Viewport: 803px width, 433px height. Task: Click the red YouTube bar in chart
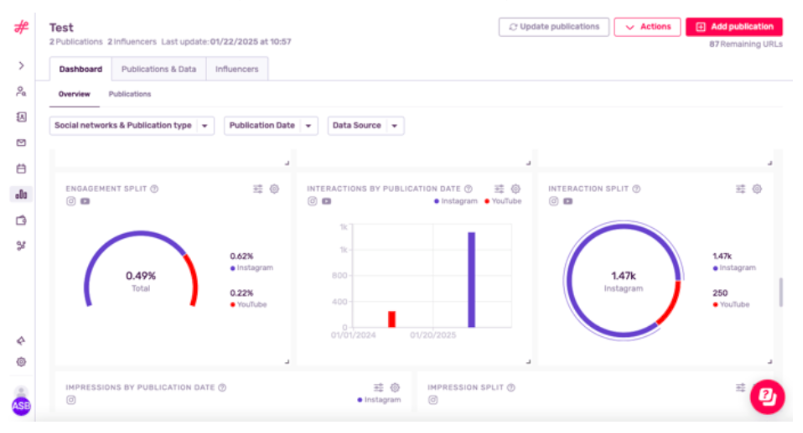[392, 319]
